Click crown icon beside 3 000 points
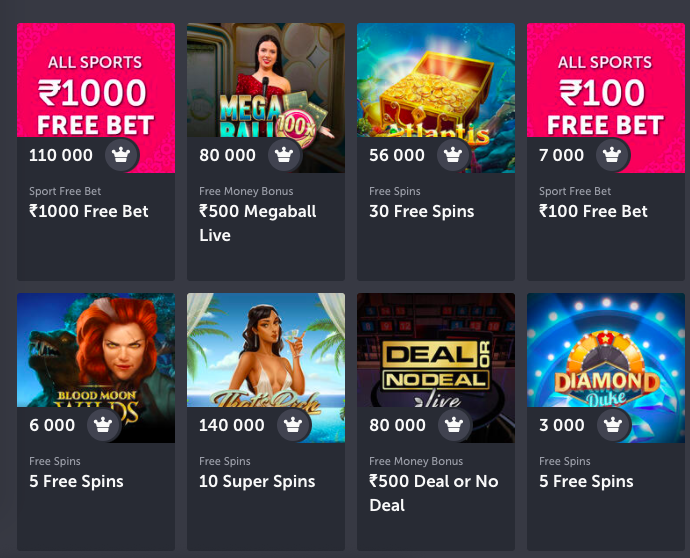 [613, 425]
